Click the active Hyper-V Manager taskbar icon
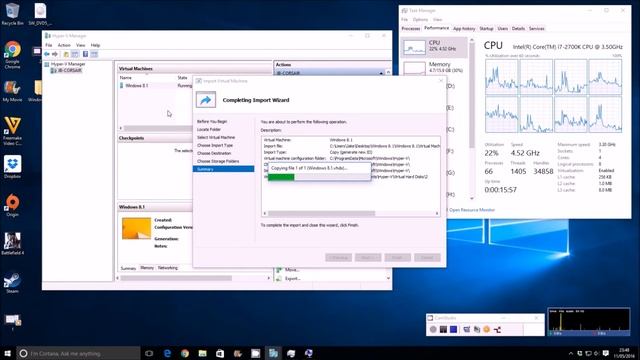This screenshot has width=640, height=360. (273, 353)
